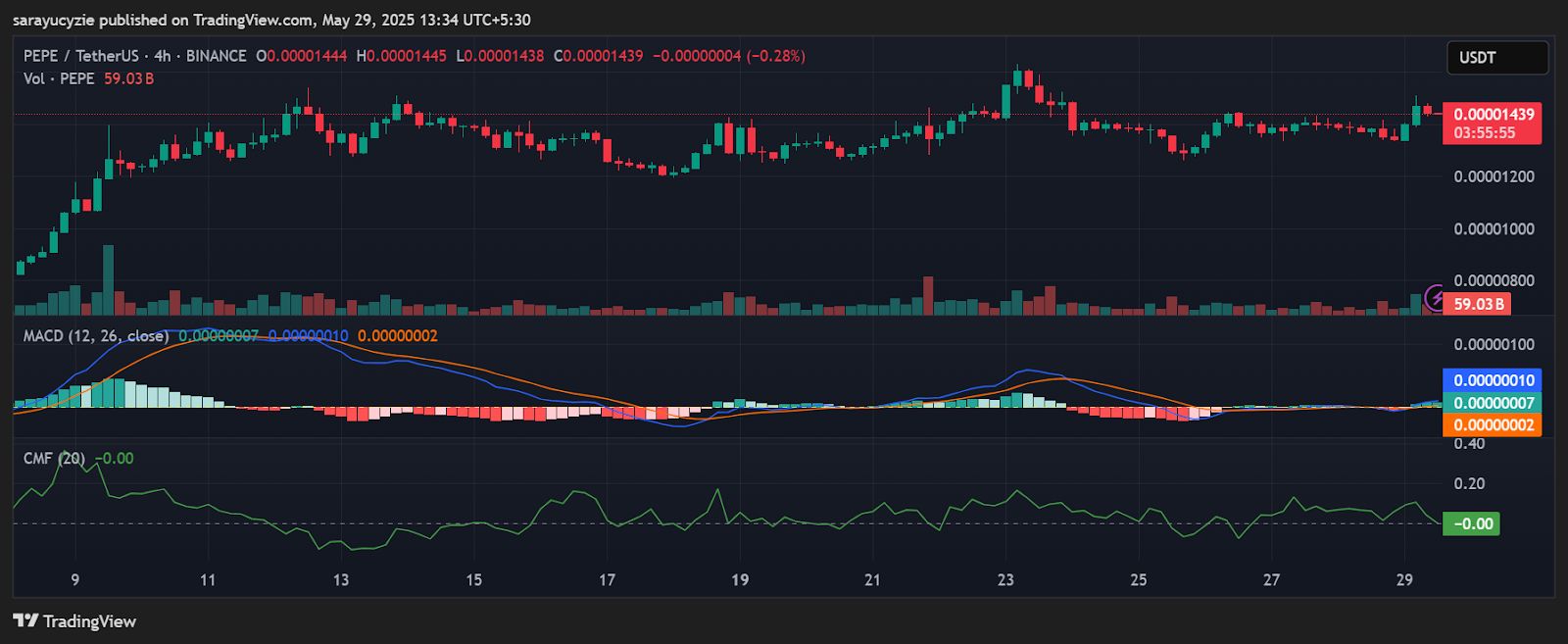Click the BINANCE exchange label in title
1568x644 pixels.
[216, 56]
